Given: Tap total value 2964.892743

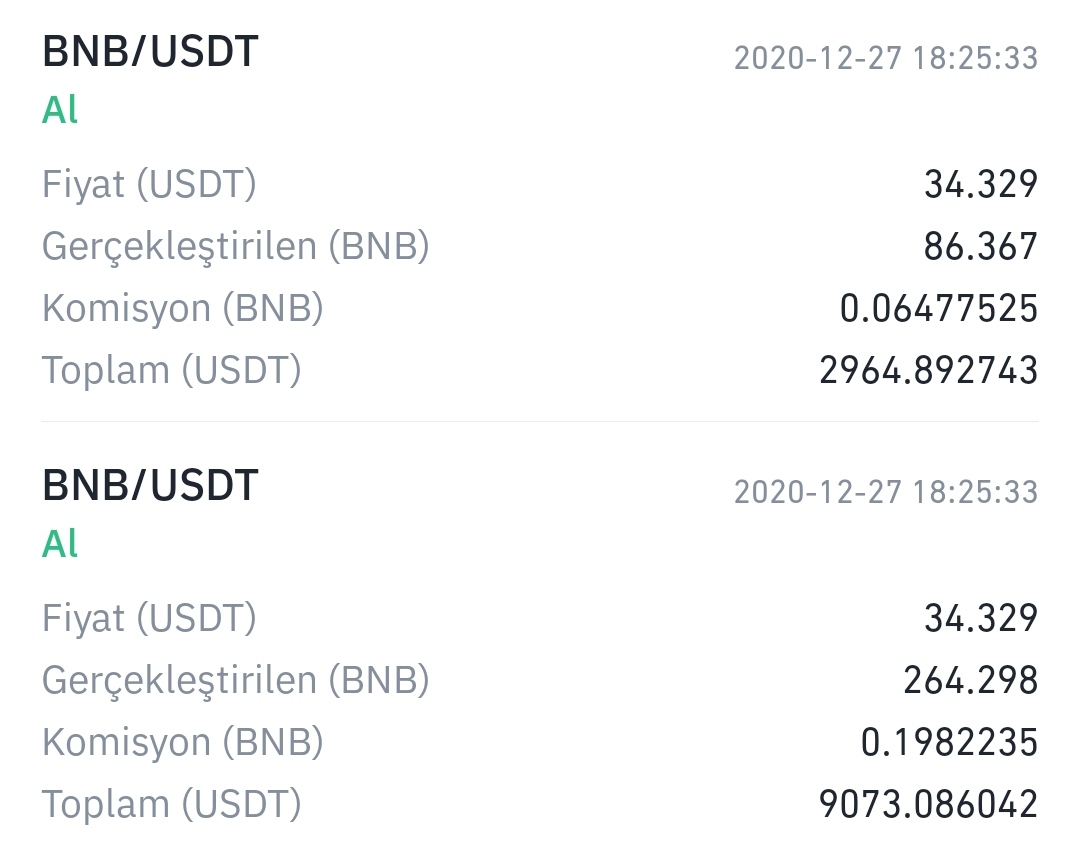Looking at the screenshot, I should [928, 371].
